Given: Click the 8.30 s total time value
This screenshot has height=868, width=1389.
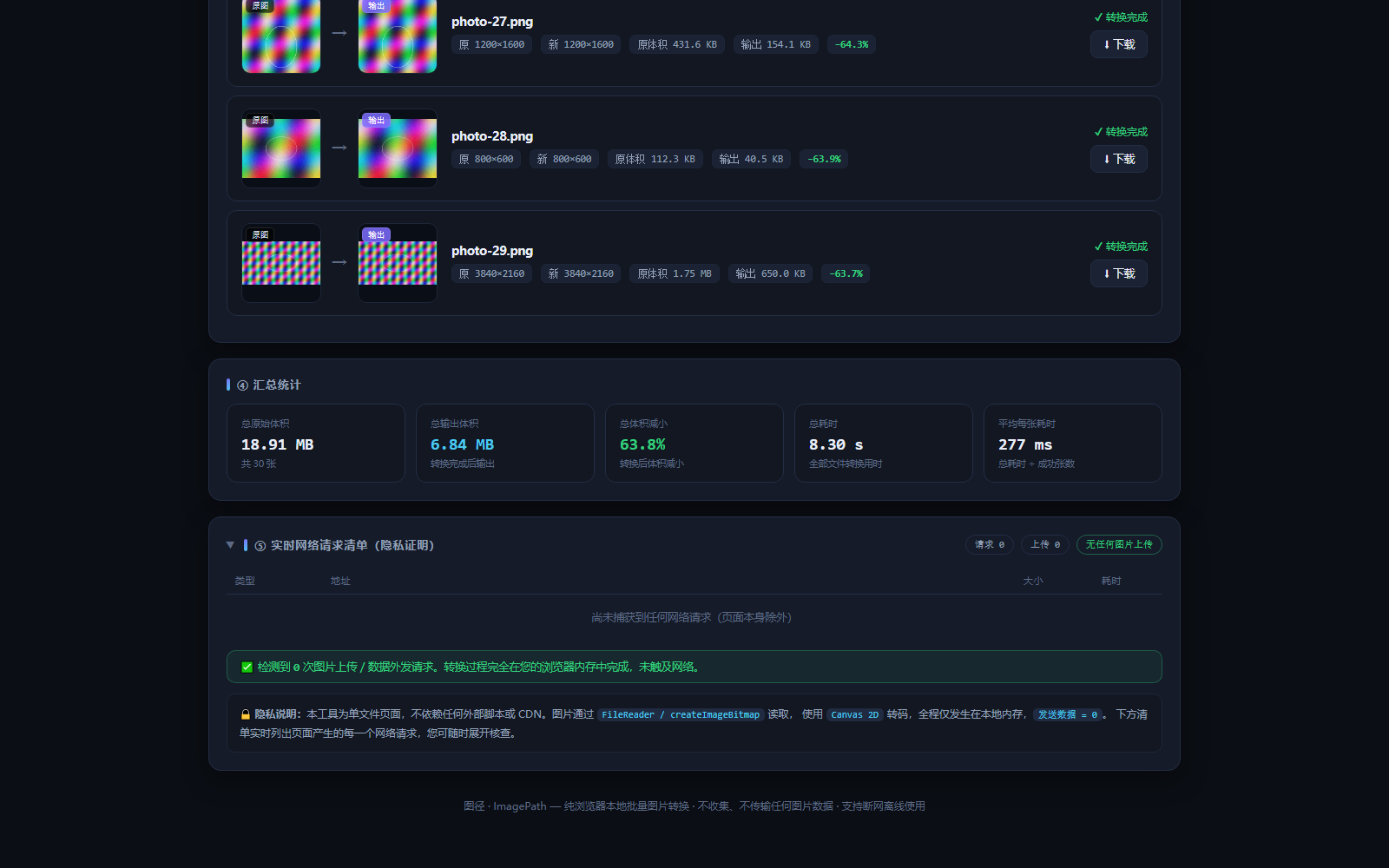Looking at the screenshot, I should point(836,444).
